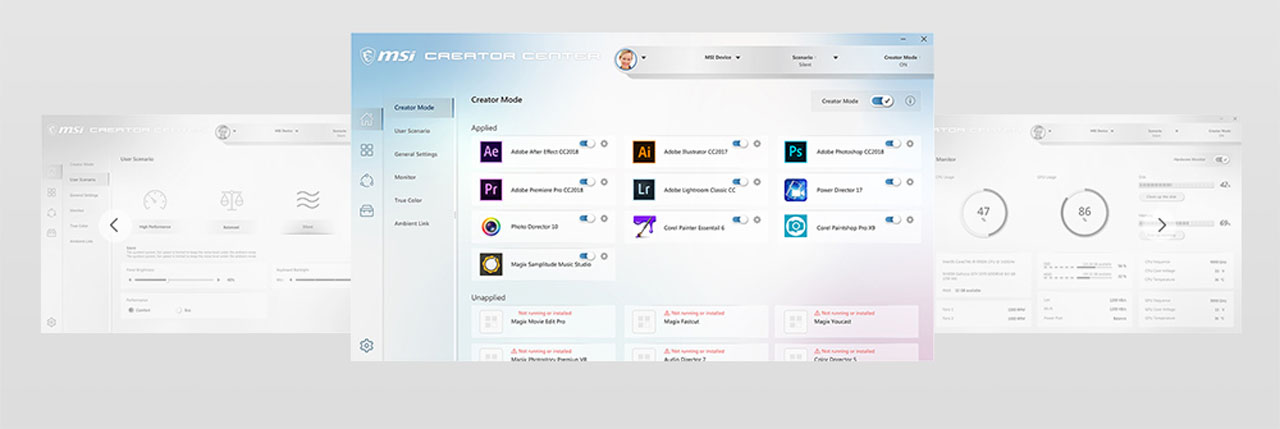This screenshot has height=429, width=1280.
Task: Click the Home icon in the sidebar
Action: click(x=367, y=120)
